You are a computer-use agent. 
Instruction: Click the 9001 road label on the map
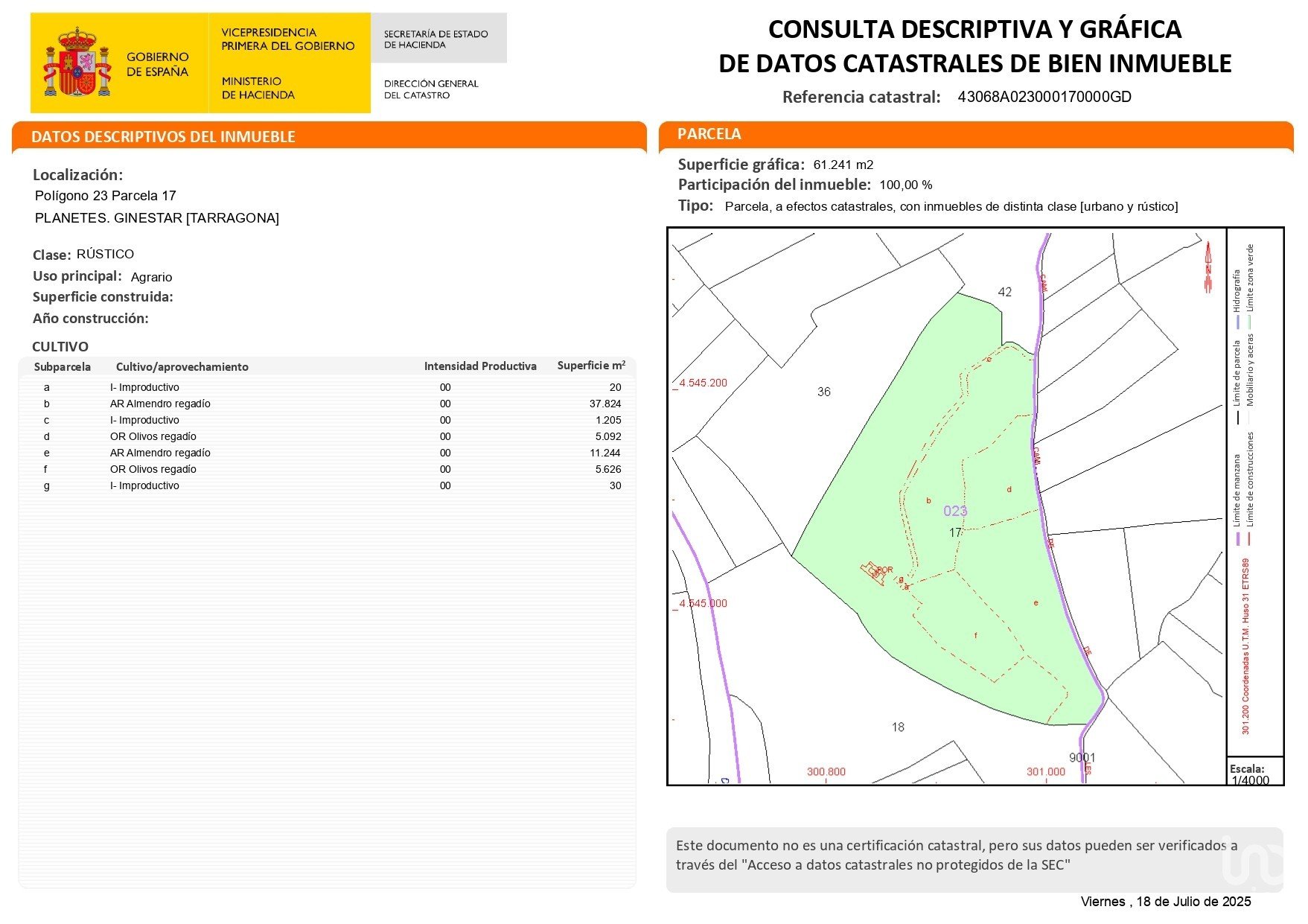click(x=1082, y=757)
